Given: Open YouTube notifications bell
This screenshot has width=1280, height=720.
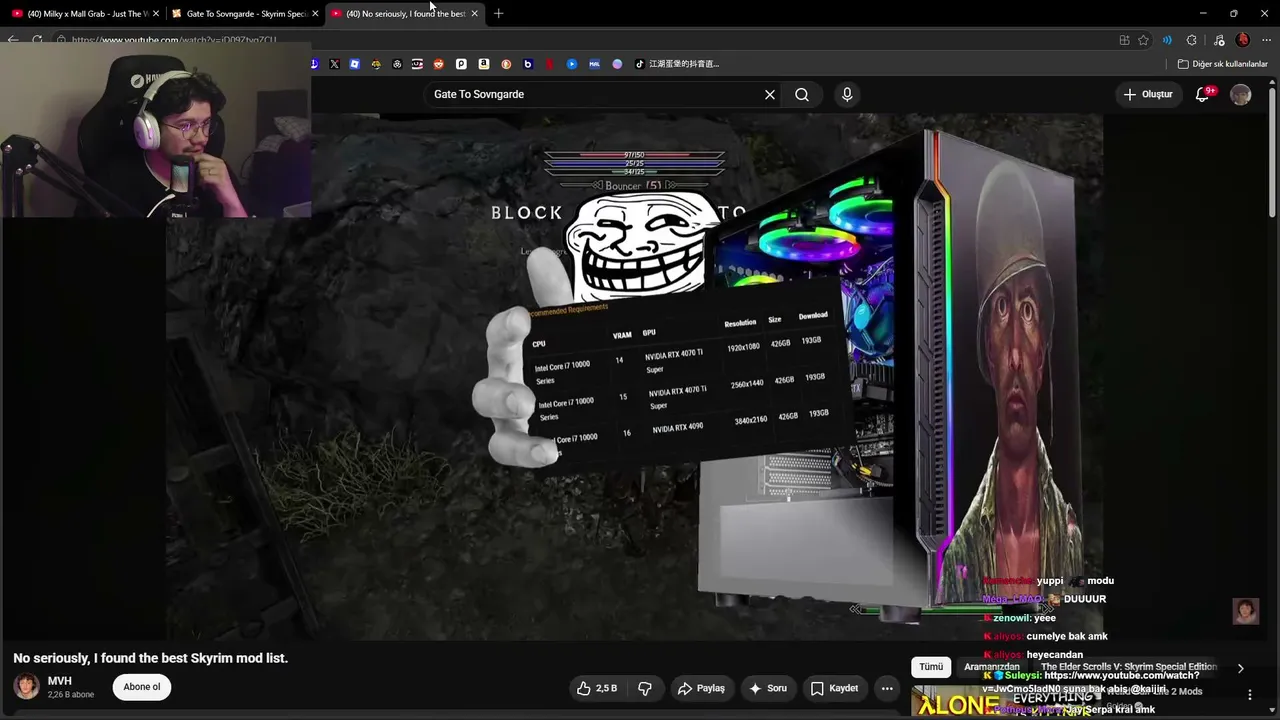Looking at the screenshot, I should point(1204,94).
